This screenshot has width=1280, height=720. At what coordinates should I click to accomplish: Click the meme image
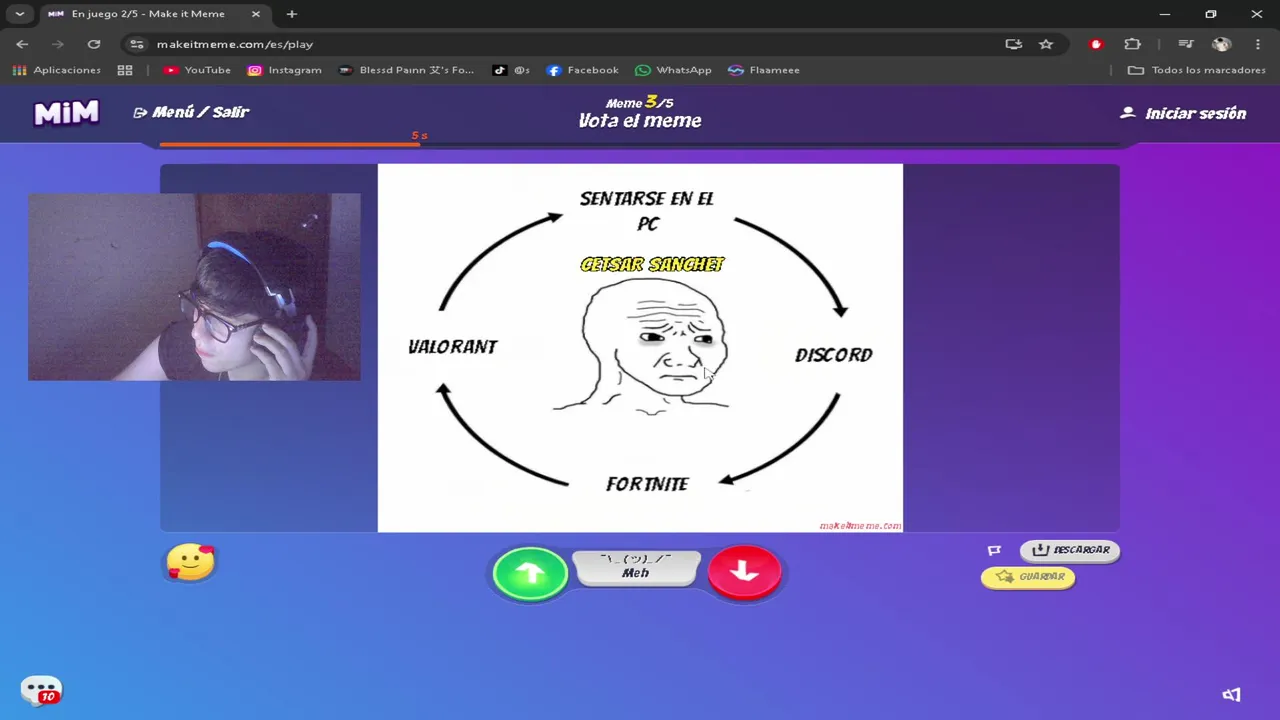pos(640,348)
